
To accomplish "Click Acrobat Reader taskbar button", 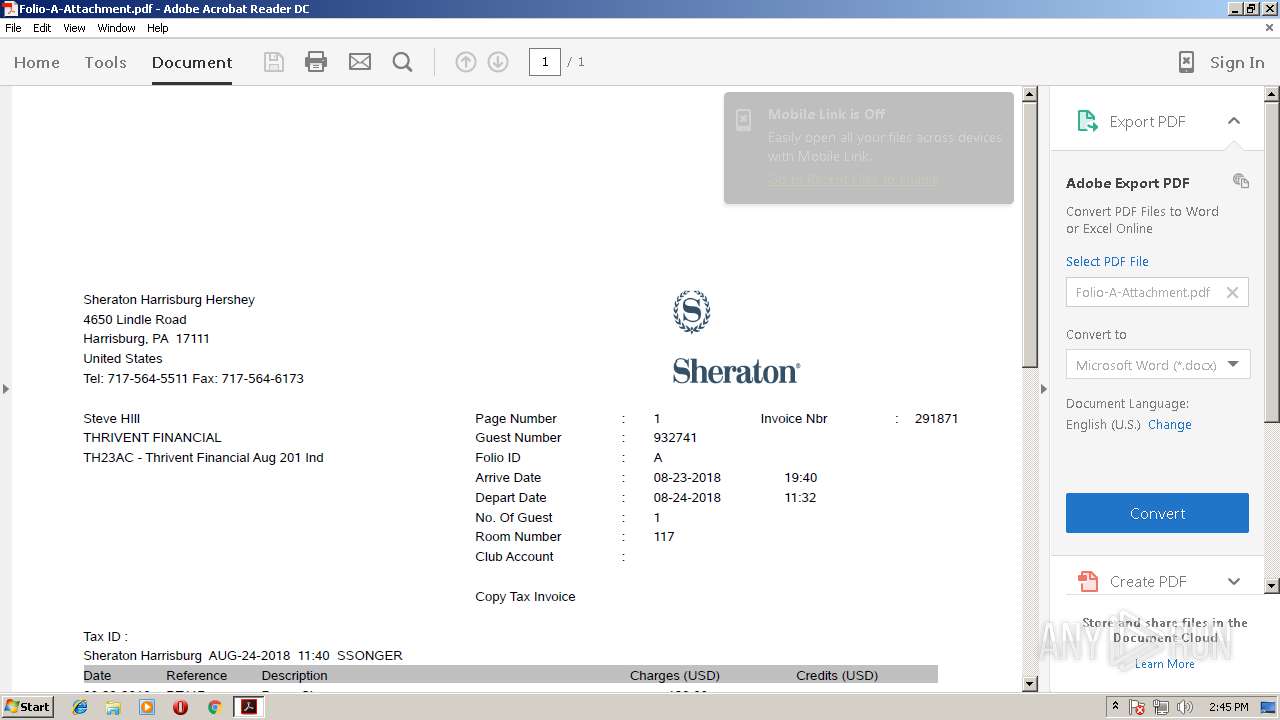I will click(x=248, y=707).
